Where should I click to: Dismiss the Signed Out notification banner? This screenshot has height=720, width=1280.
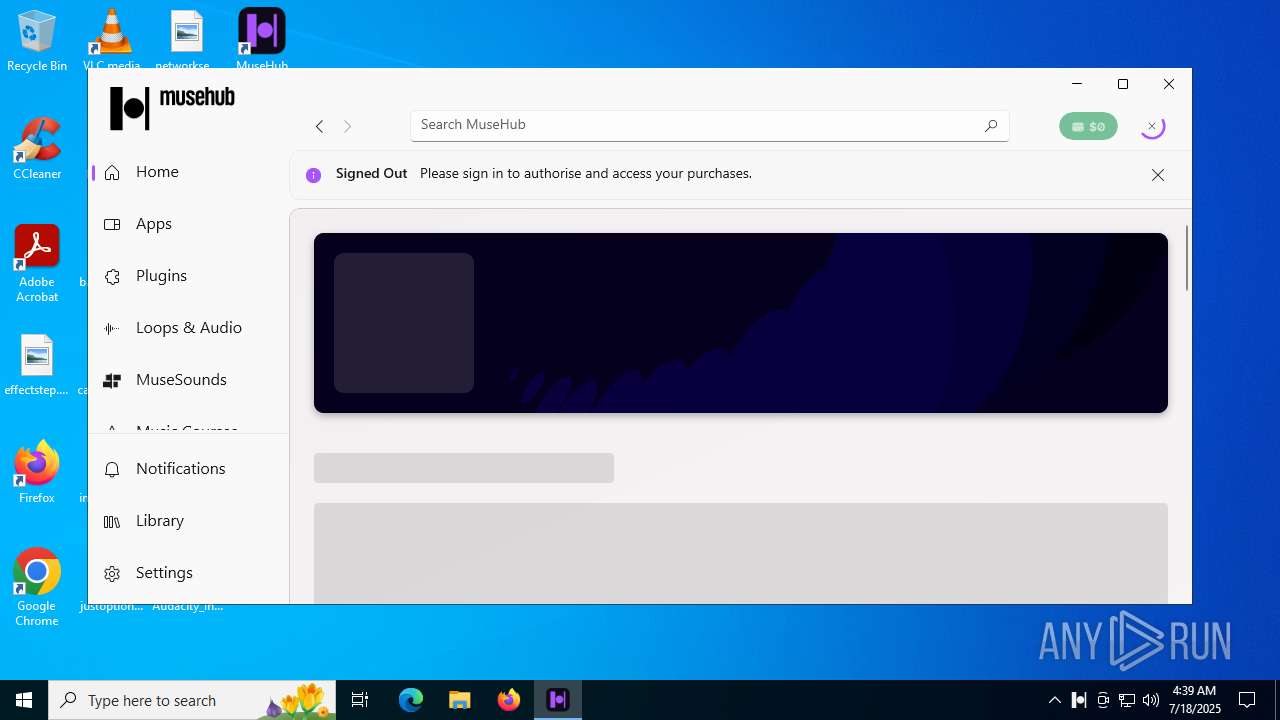tap(1158, 175)
